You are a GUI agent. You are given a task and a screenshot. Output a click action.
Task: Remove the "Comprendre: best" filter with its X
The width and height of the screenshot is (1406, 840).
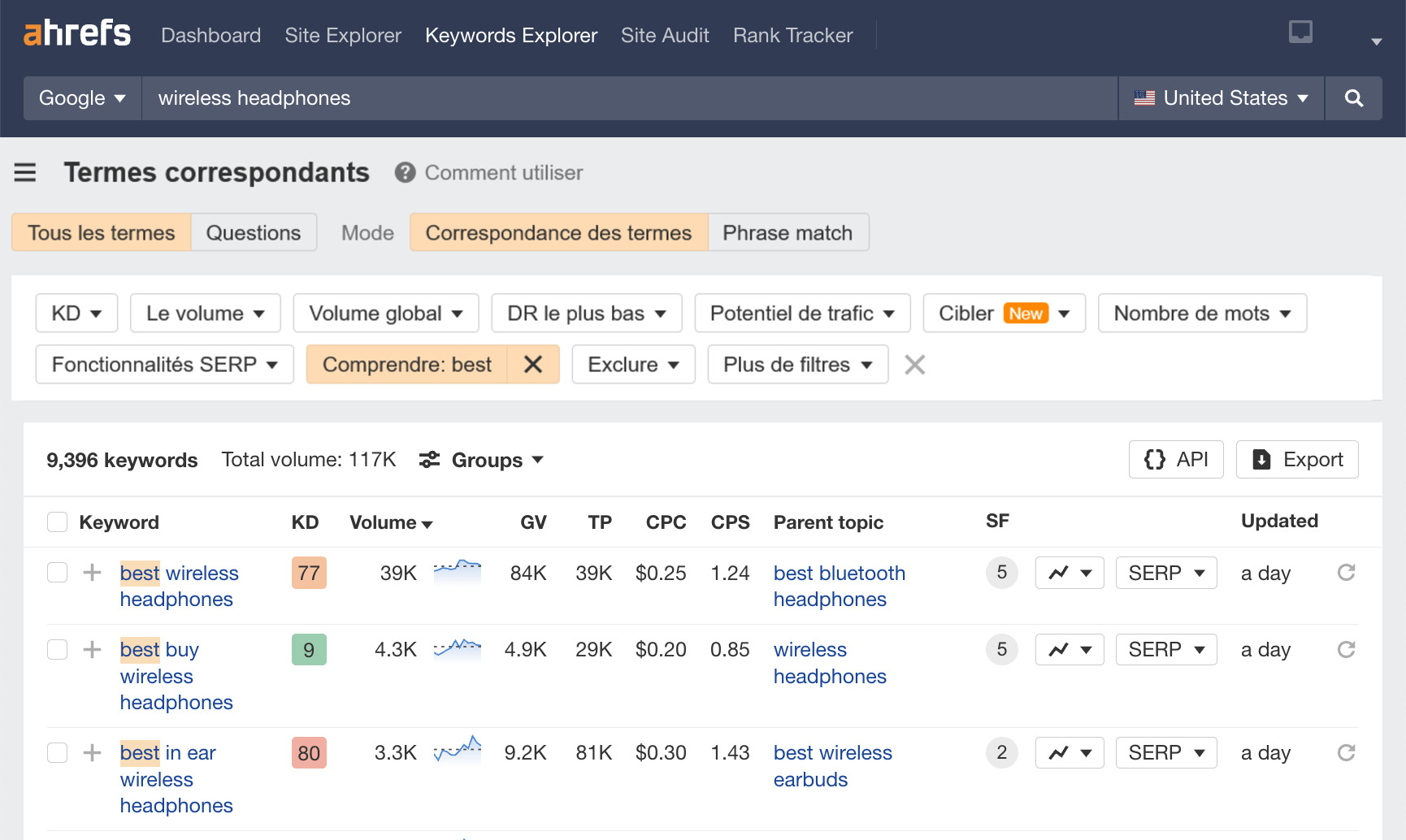tap(534, 364)
